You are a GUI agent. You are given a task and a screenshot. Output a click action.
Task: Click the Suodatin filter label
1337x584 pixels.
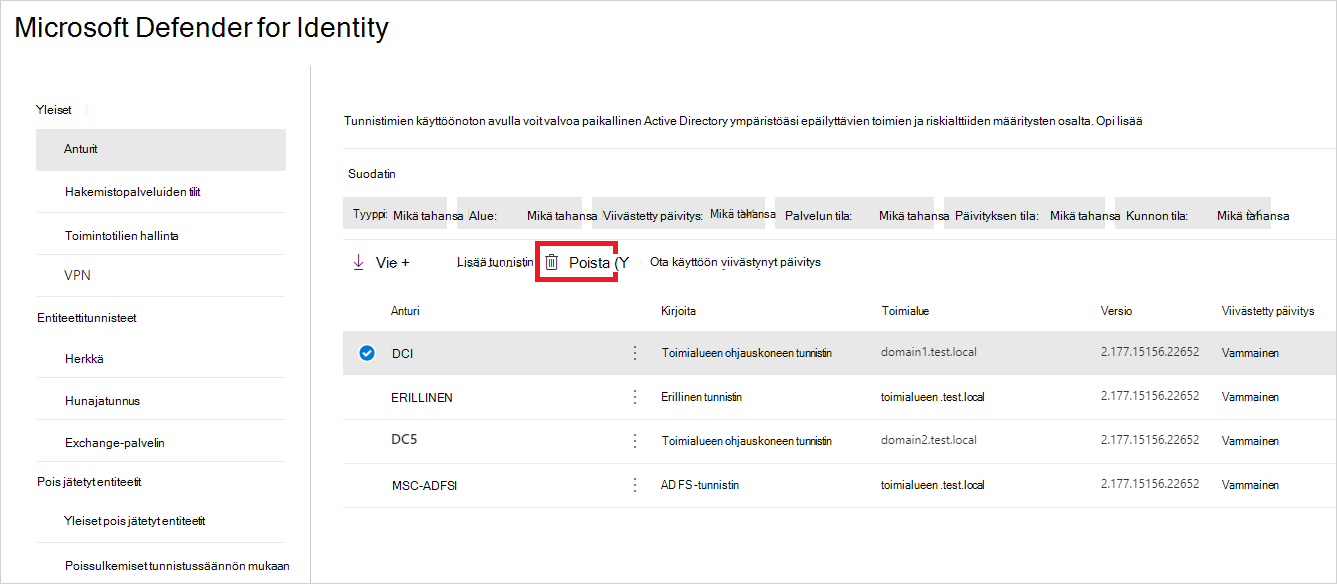point(372,173)
